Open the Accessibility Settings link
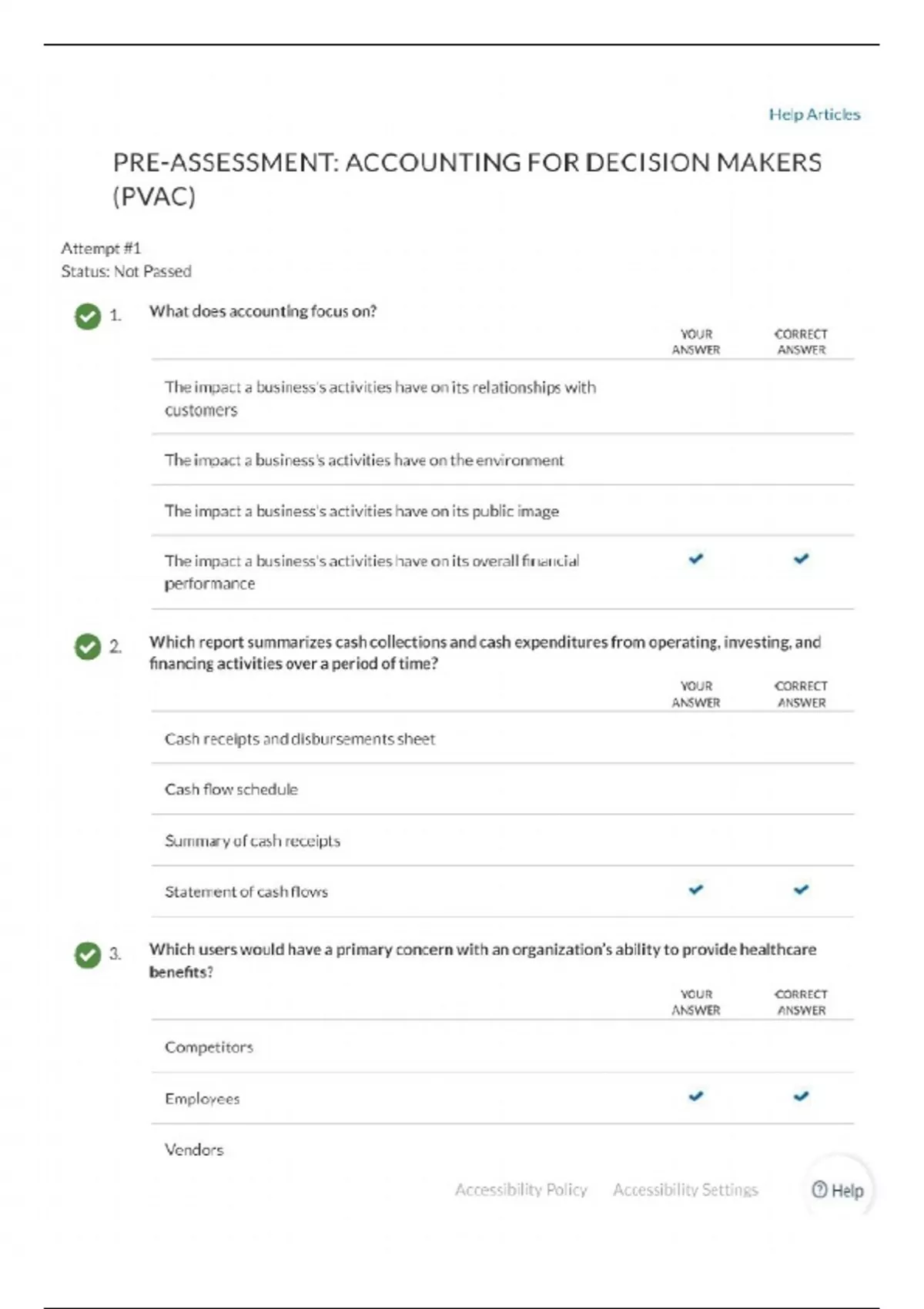Image resolution: width=924 pixels, height=1309 pixels. point(685,1190)
